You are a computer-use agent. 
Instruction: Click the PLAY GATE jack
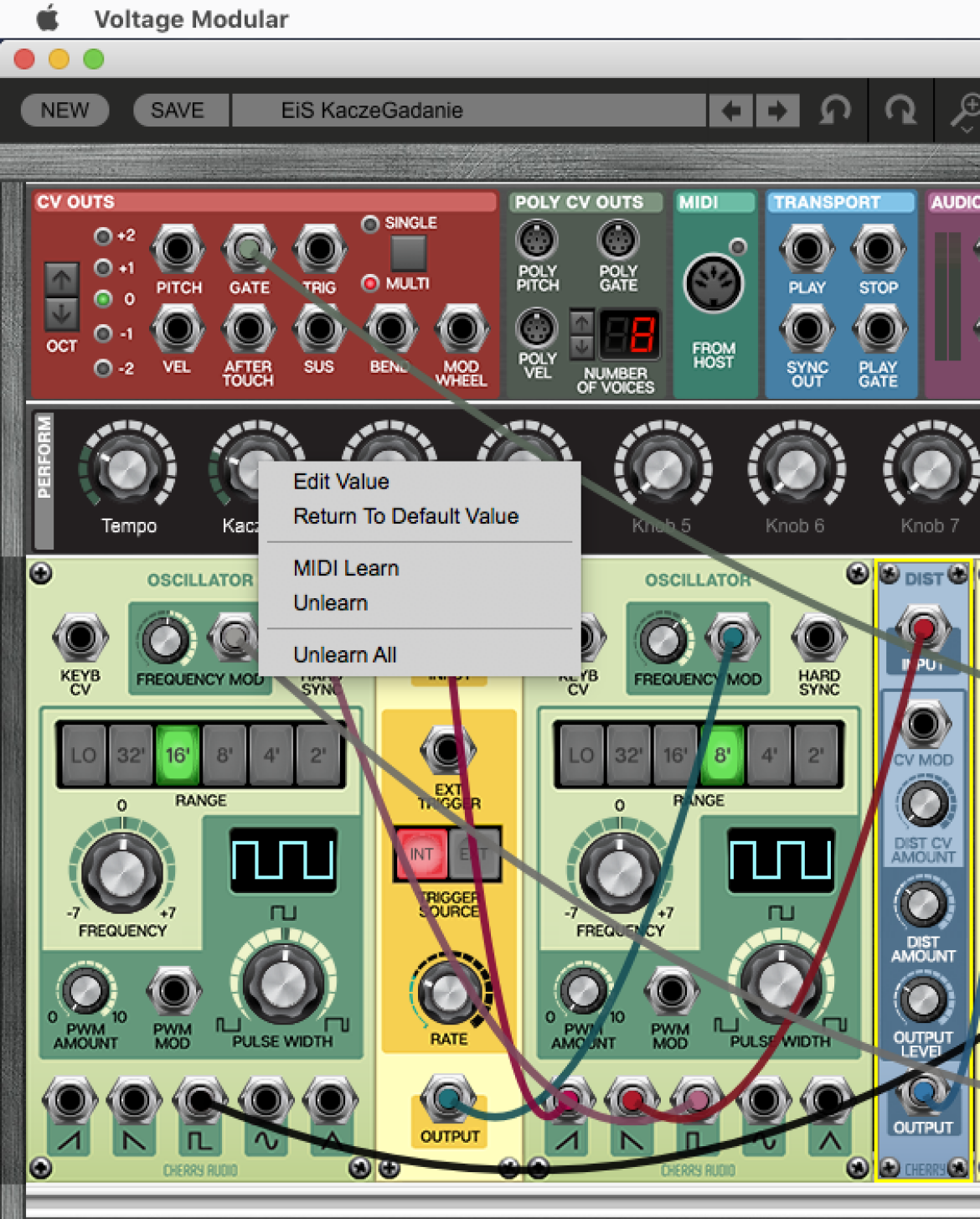[x=879, y=328]
